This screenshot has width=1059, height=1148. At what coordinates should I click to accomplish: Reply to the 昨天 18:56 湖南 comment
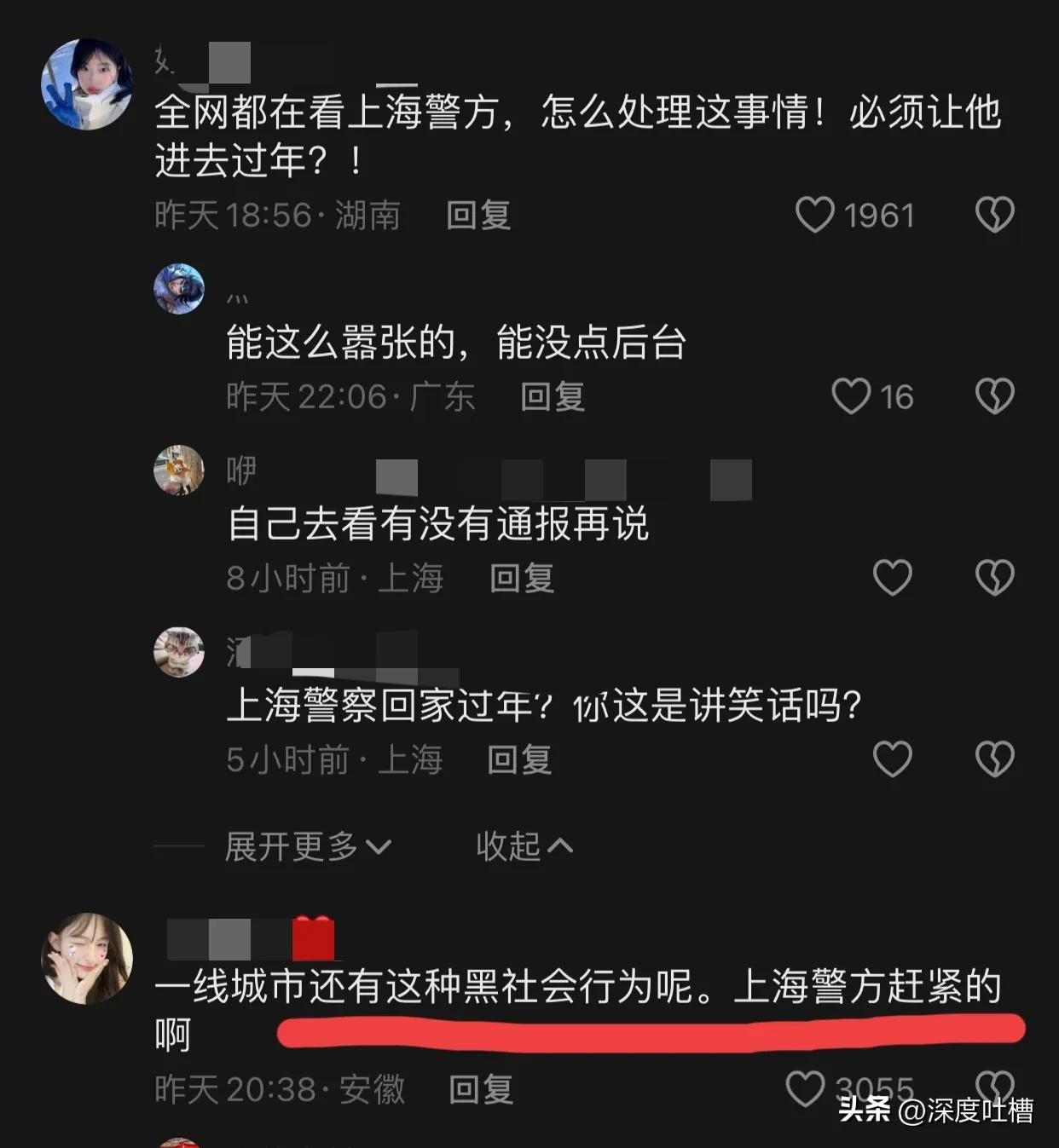(x=478, y=215)
